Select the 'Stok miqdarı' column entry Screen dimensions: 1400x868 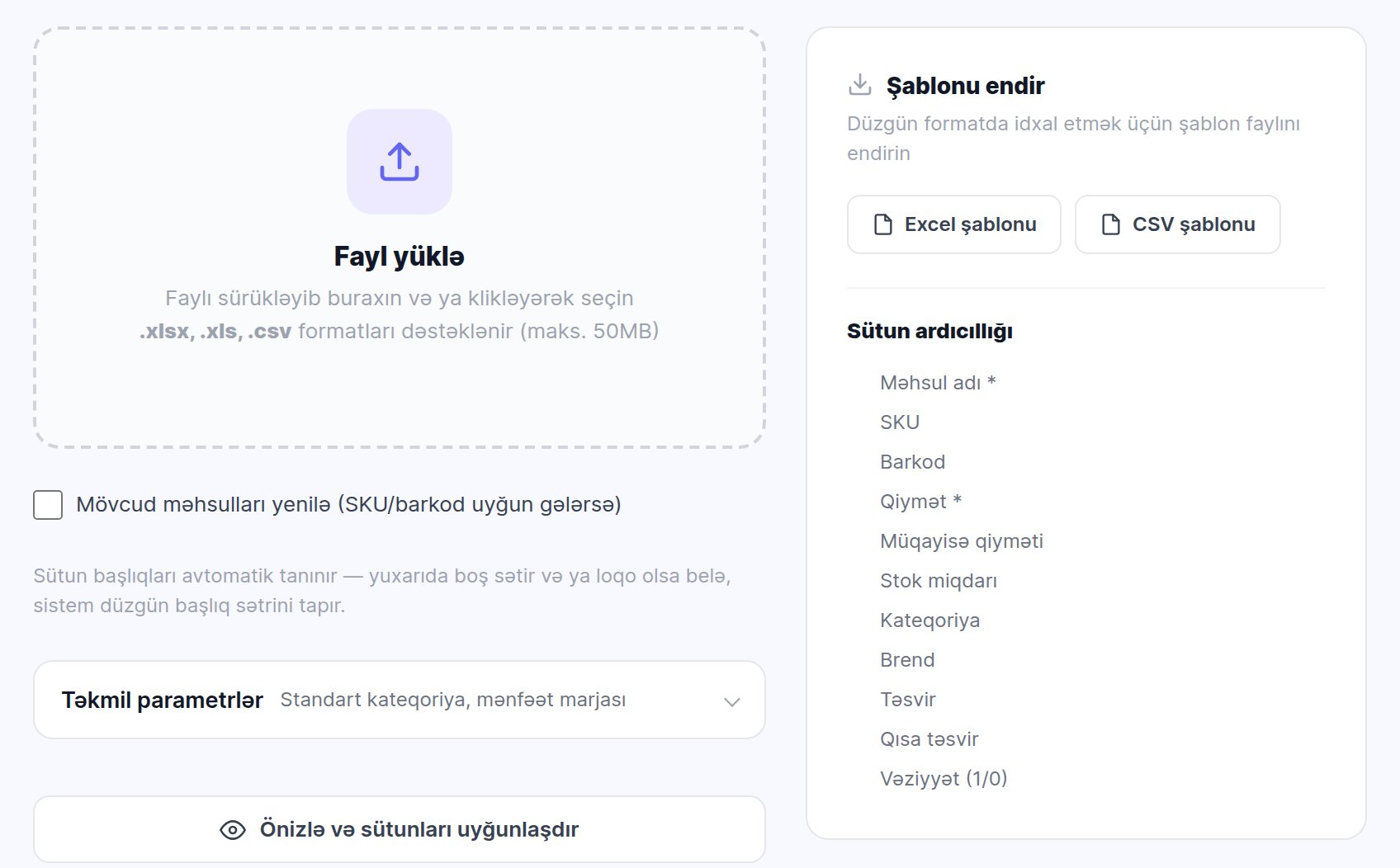point(939,581)
